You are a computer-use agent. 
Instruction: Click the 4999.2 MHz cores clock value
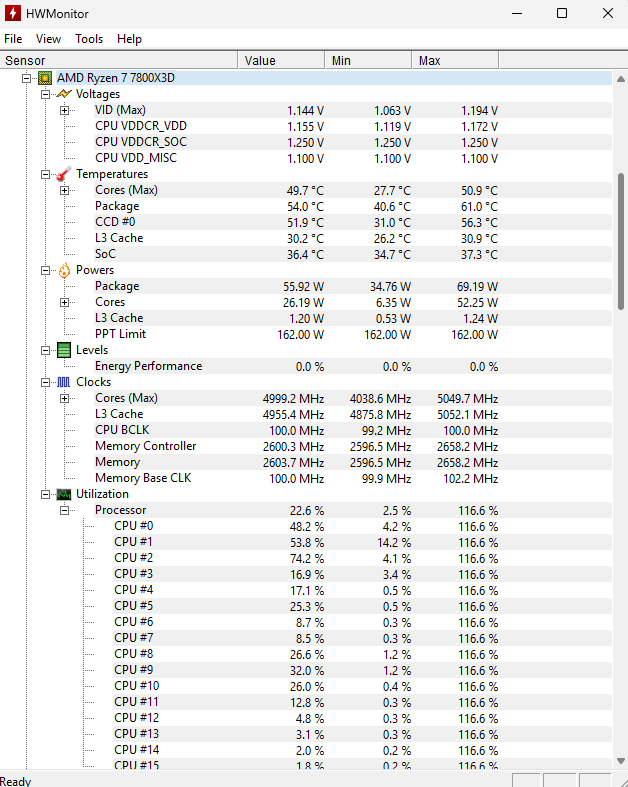(x=293, y=399)
